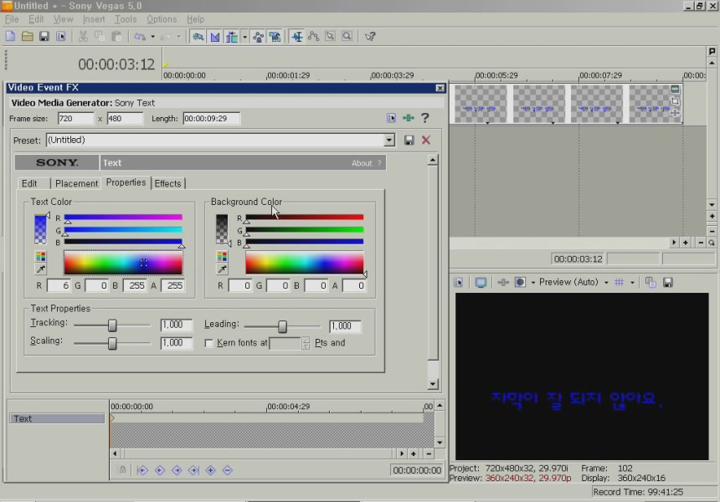Click the New project toolbar icon
Viewport: 720px width, 502px height.
[10, 36]
